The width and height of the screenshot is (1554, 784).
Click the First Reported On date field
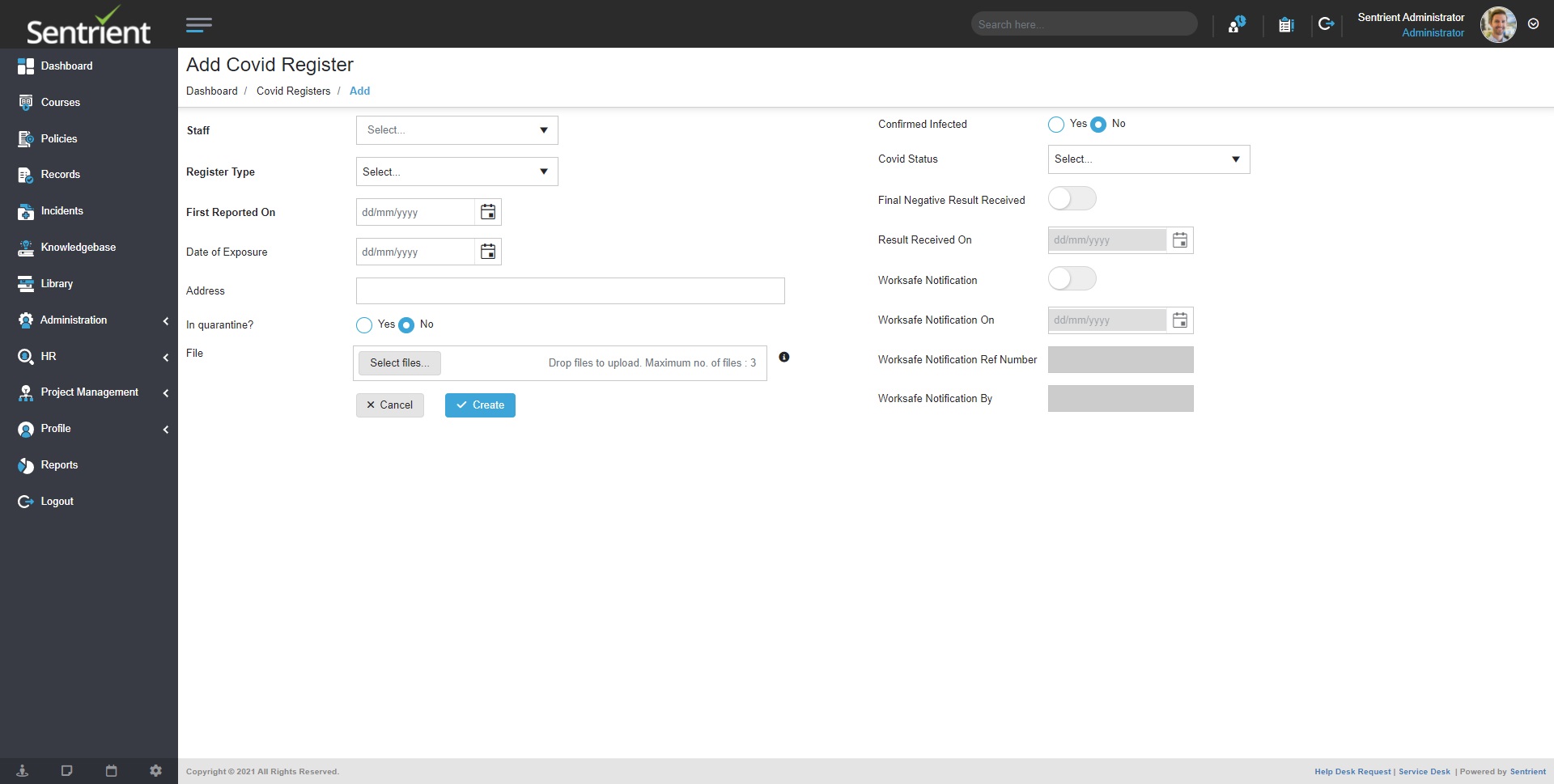tap(414, 211)
